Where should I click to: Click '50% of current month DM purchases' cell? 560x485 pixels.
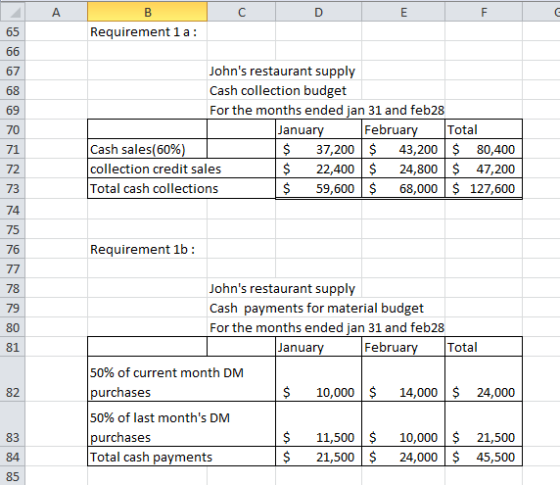tap(181, 379)
